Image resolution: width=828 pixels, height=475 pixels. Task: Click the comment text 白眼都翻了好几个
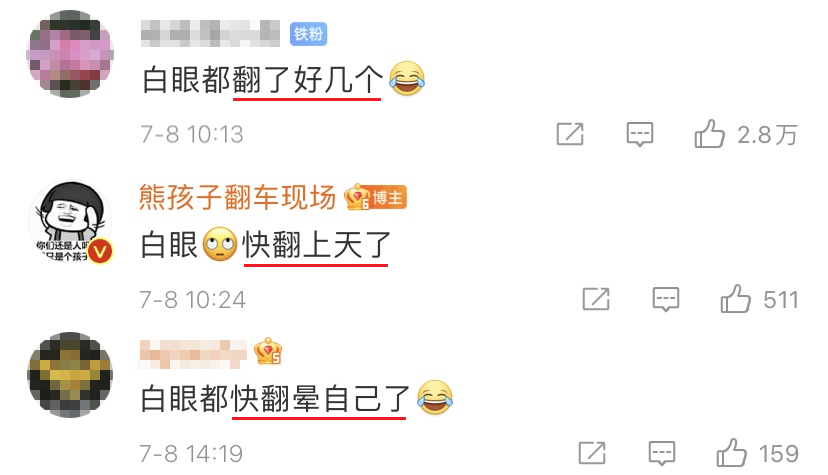[x=262, y=80]
